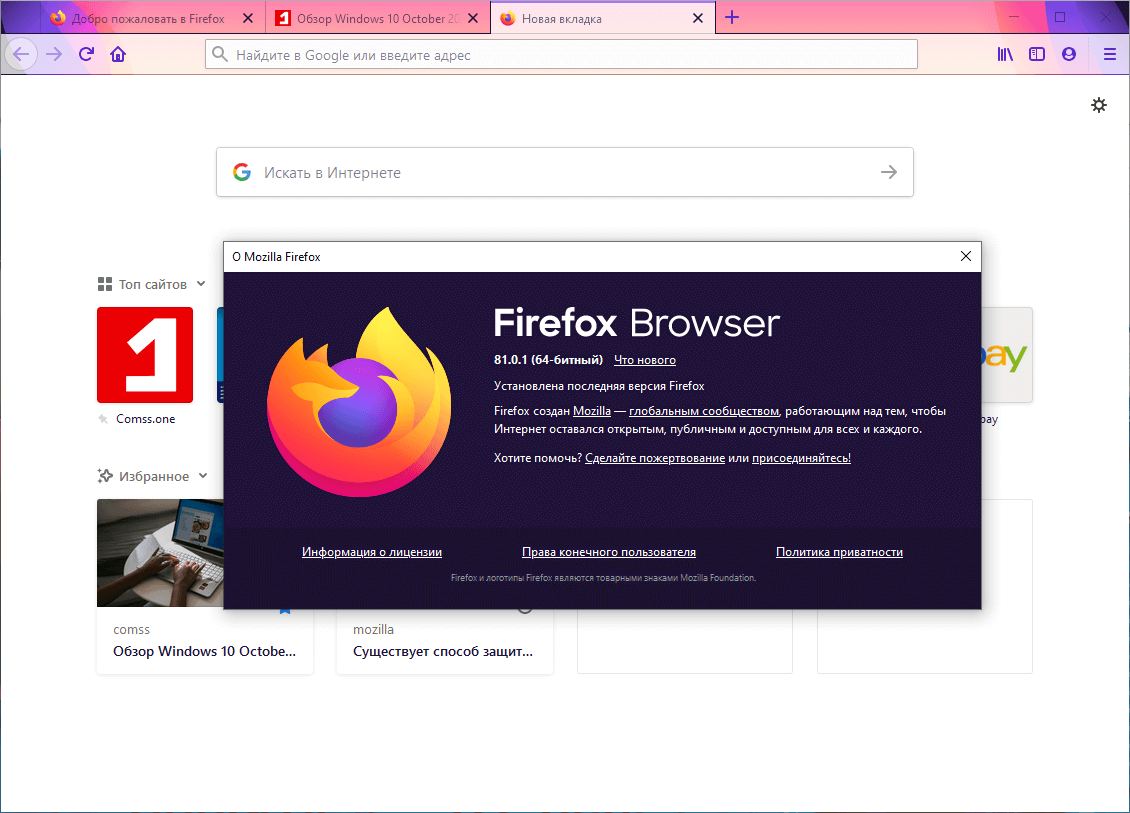
Task: Reload the current page
Action: (x=87, y=54)
